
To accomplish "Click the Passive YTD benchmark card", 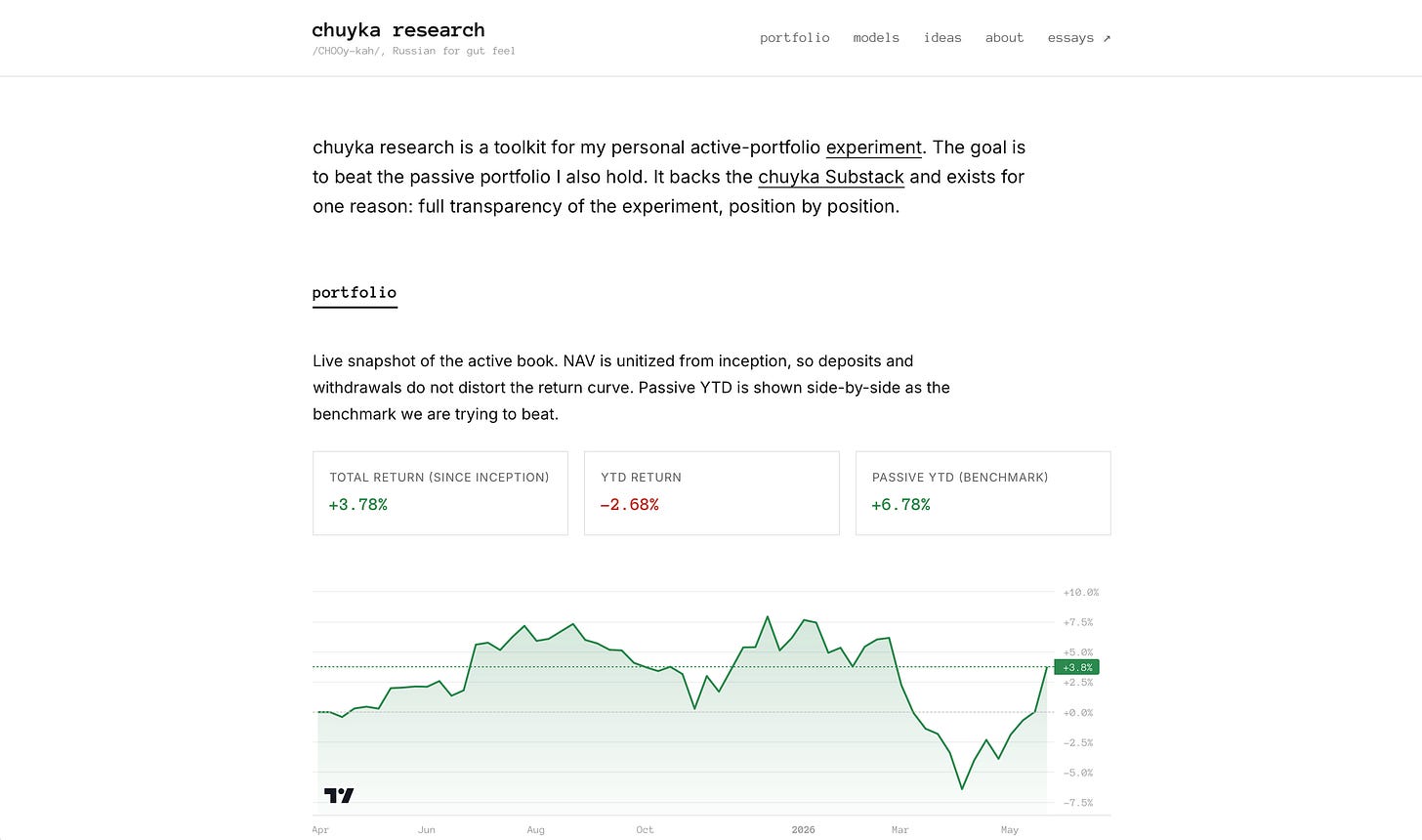I will [x=983, y=493].
